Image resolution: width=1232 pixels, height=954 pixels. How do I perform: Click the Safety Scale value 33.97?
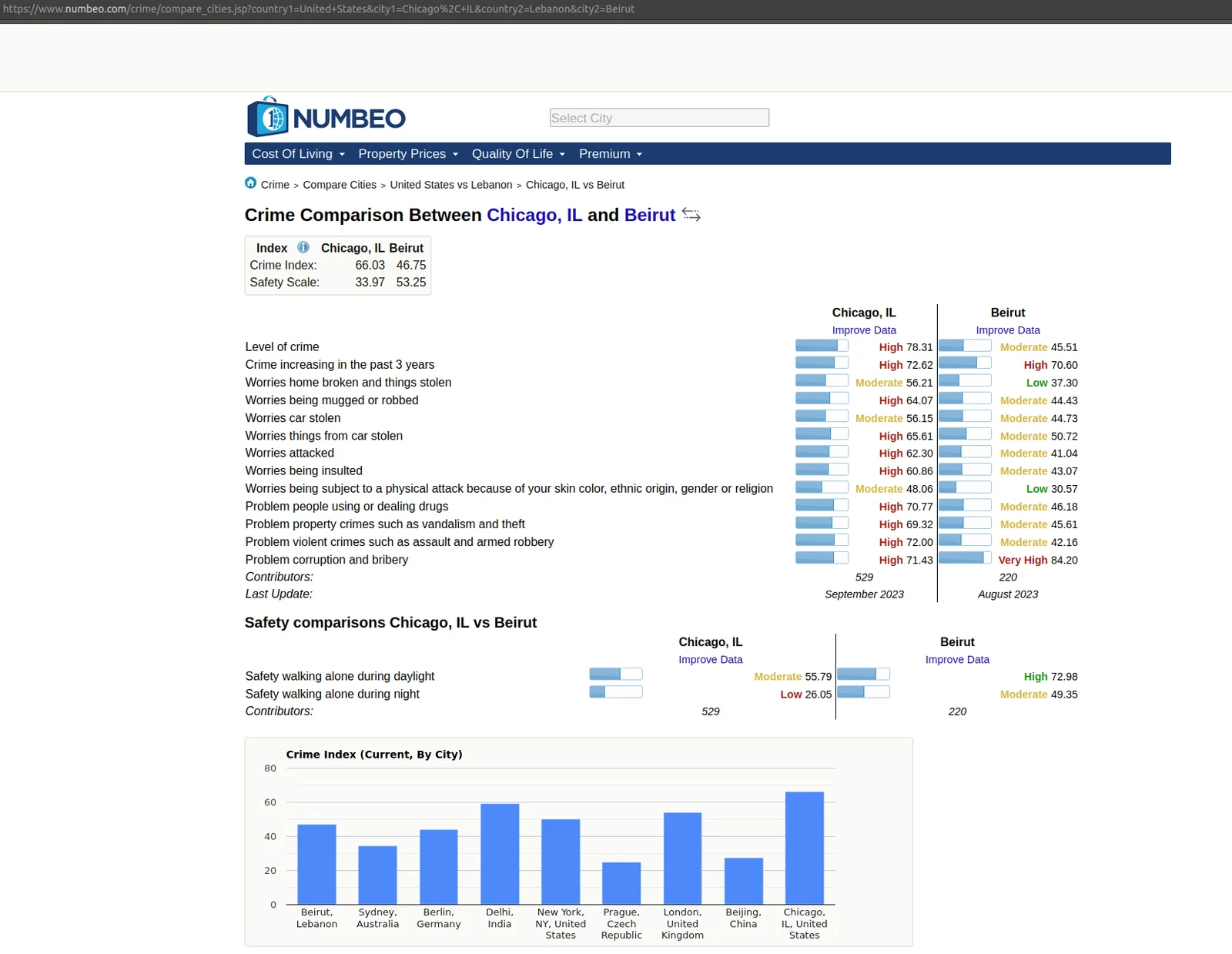coord(370,283)
